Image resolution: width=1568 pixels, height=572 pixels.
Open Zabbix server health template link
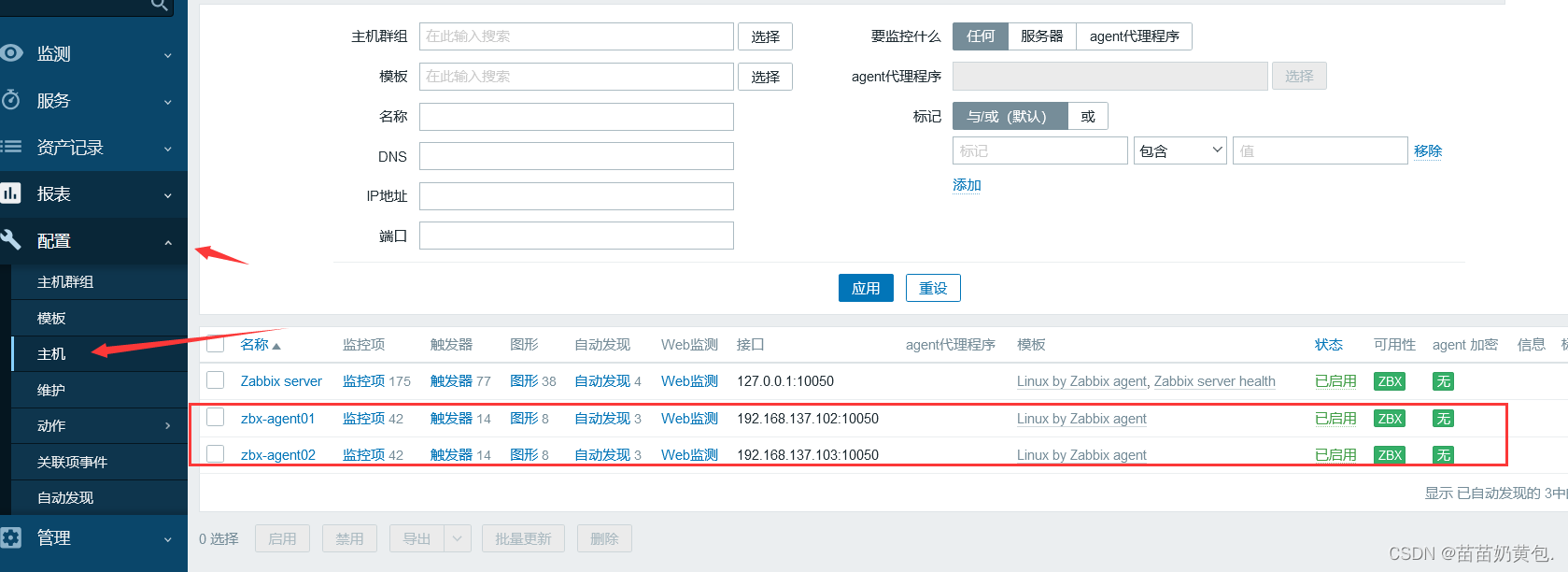(x=1215, y=381)
